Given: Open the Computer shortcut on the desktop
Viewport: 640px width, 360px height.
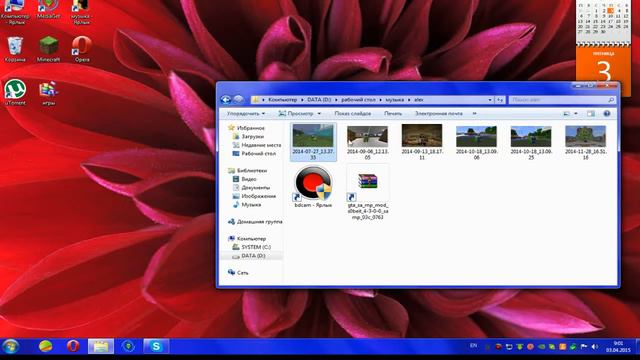Looking at the screenshot, I should (15, 12).
